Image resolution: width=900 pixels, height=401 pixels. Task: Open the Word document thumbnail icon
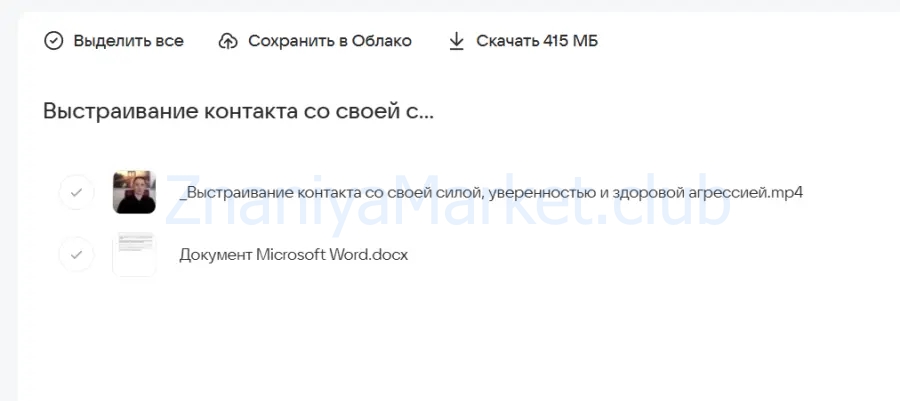(x=134, y=254)
